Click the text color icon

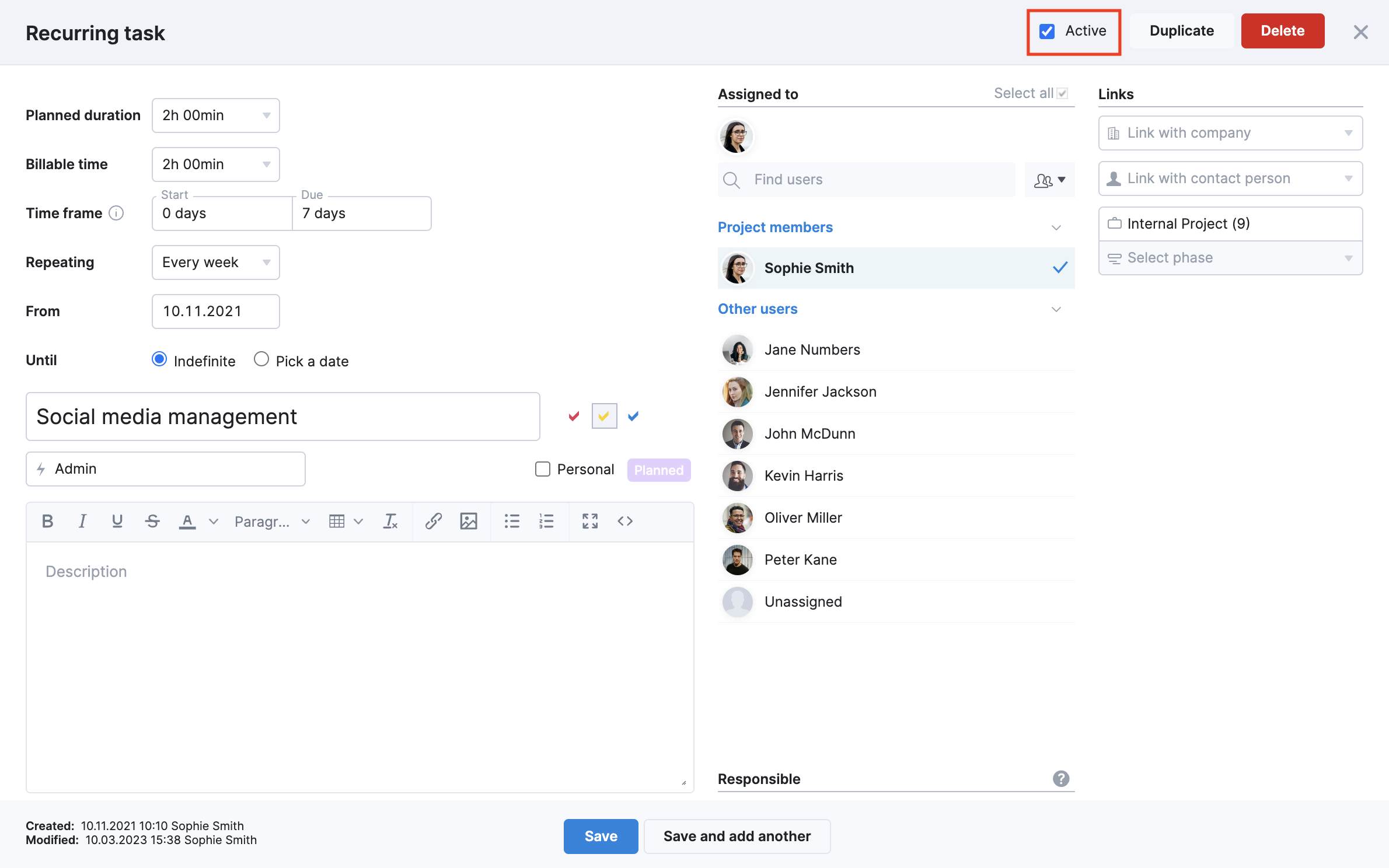187,521
